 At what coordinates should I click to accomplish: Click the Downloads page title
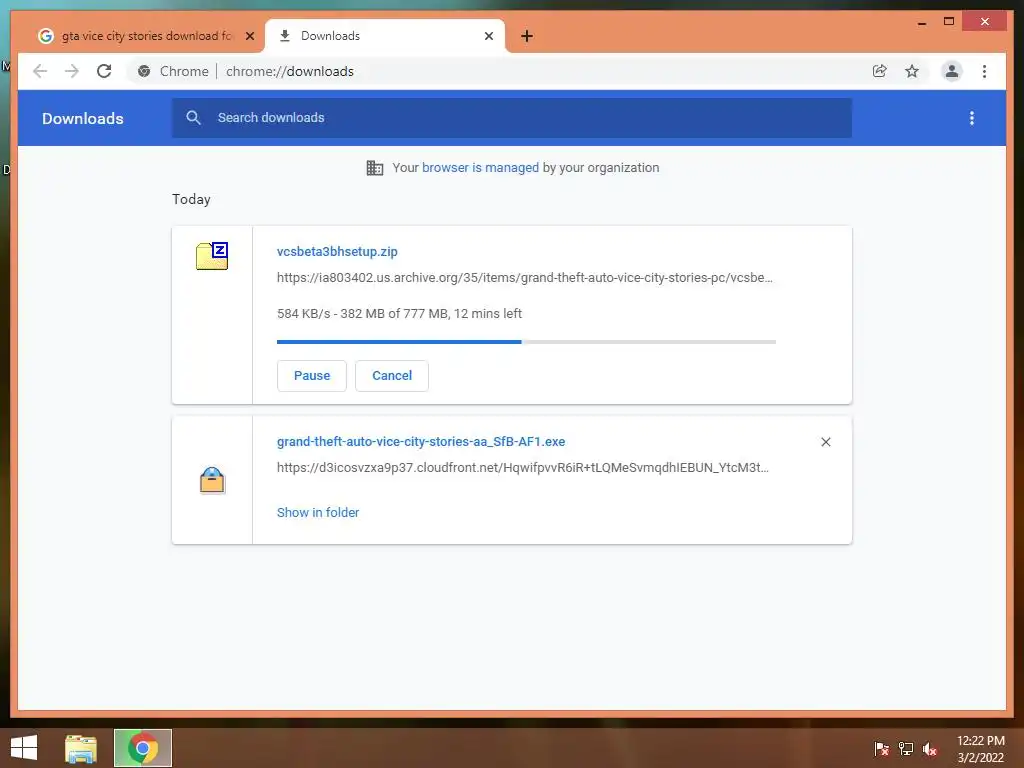pos(83,118)
